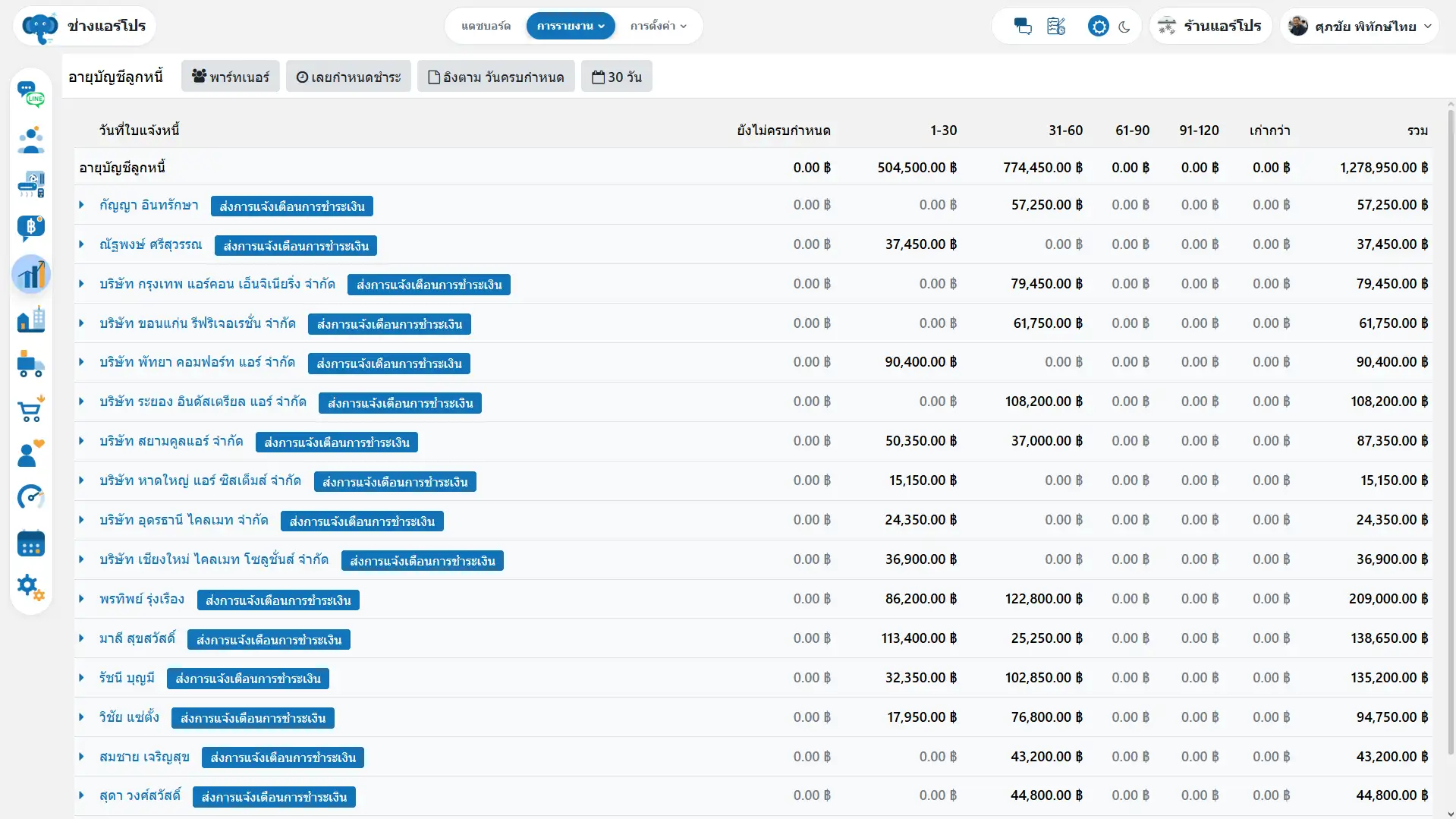This screenshot has height=819, width=1456.
Task: Open the checklist notes icon in header
Action: tap(1056, 27)
